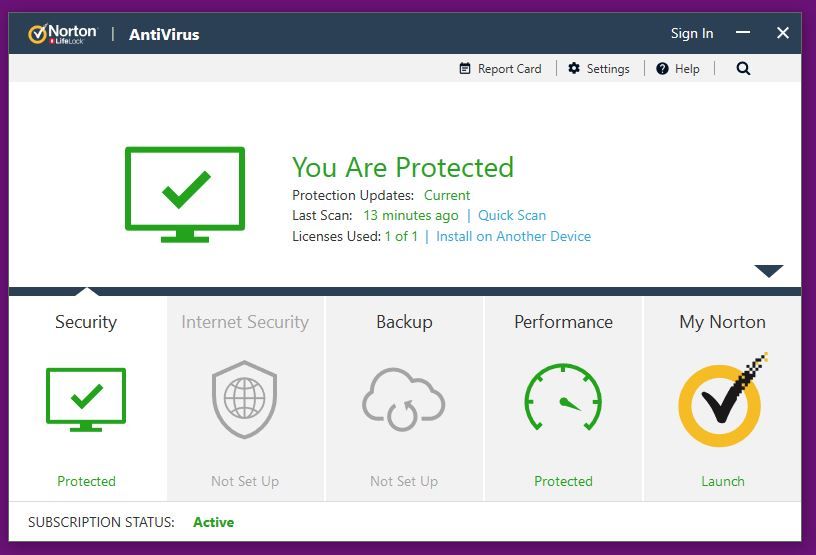
Task: Click the Norton LifeLock logo
Action: coord(63,34)
